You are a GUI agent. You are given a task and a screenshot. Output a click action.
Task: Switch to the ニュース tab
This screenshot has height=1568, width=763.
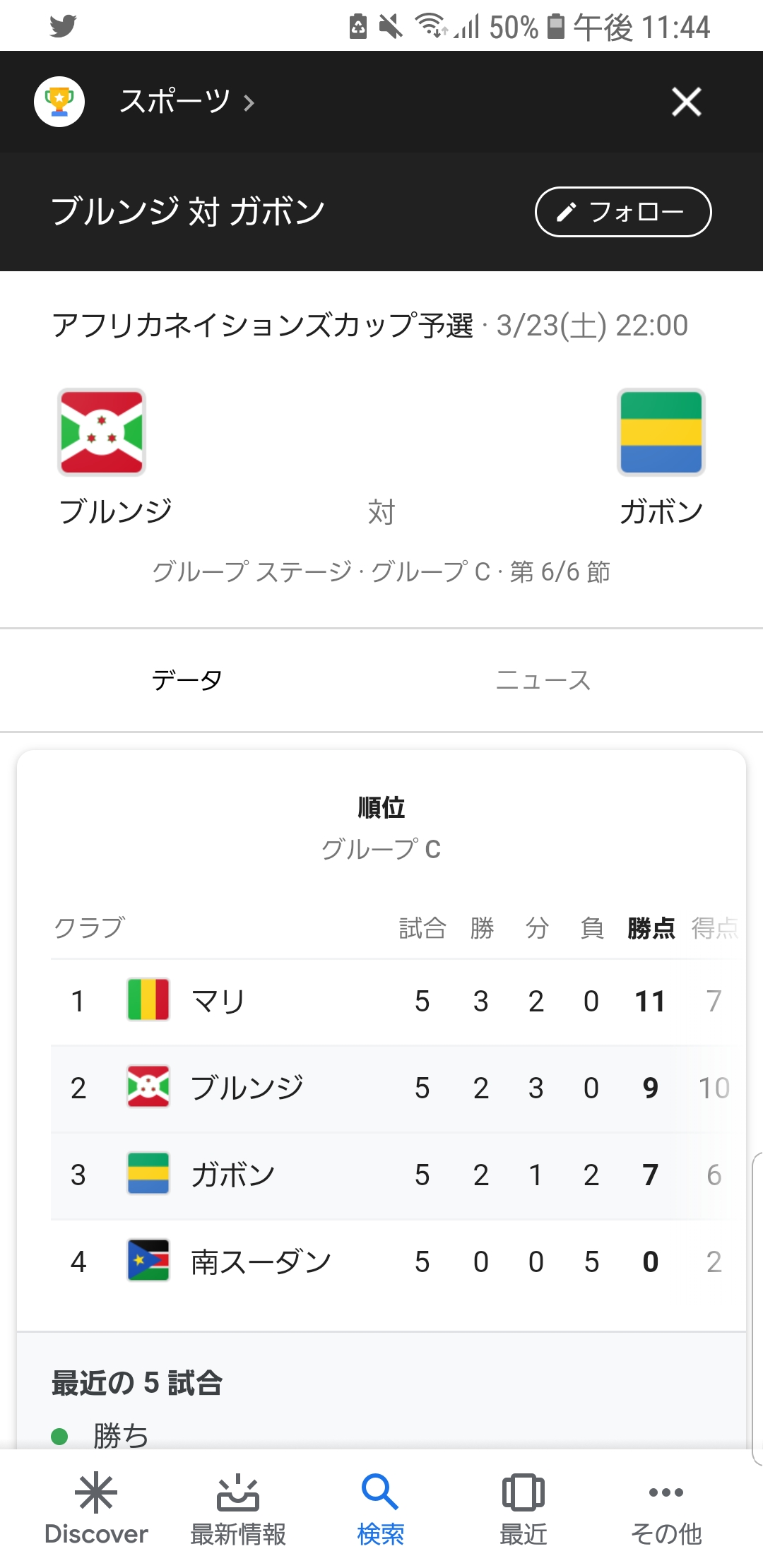(543, 680)
